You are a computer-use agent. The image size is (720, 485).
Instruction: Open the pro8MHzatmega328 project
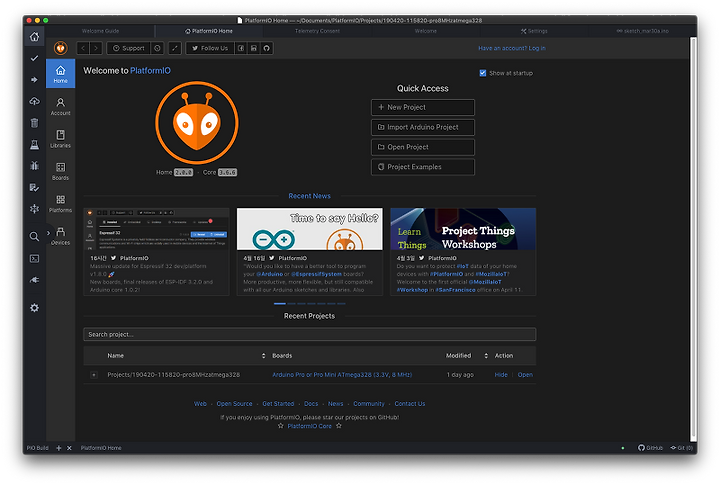pyautogui.click(x=525, y=375)
